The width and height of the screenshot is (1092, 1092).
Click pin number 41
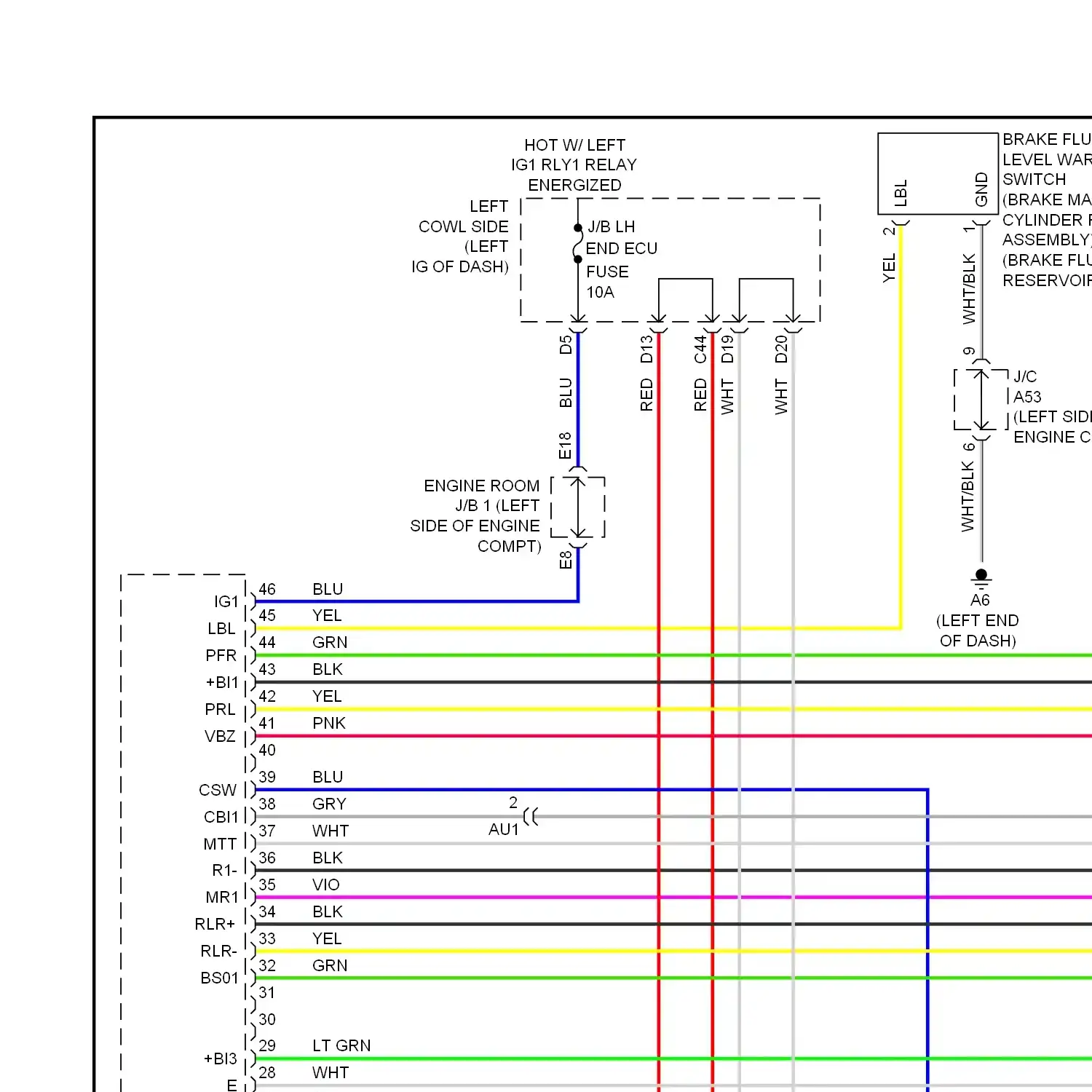click(x=267, y=723)
